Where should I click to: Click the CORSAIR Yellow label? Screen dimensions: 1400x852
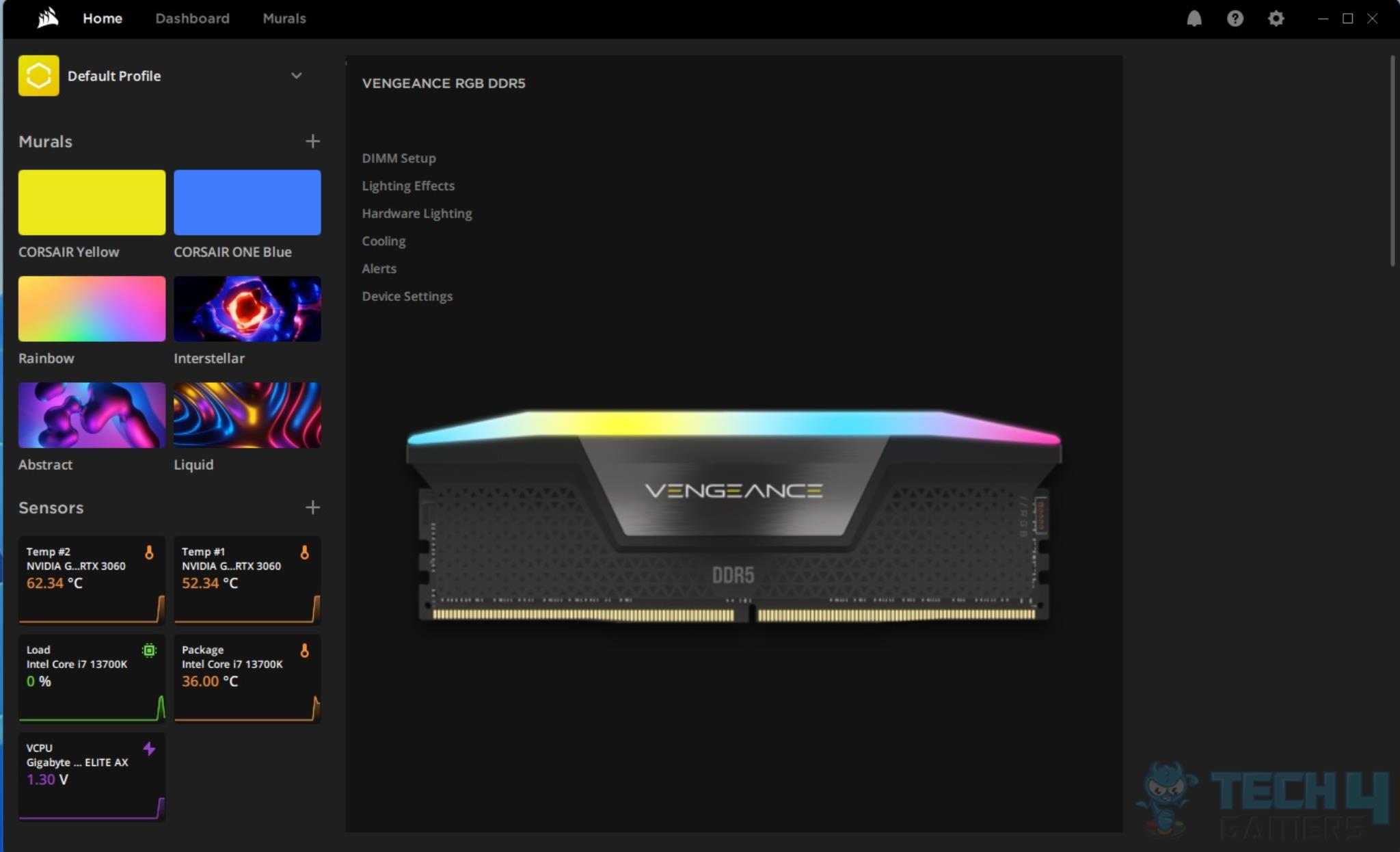point(68,252)
